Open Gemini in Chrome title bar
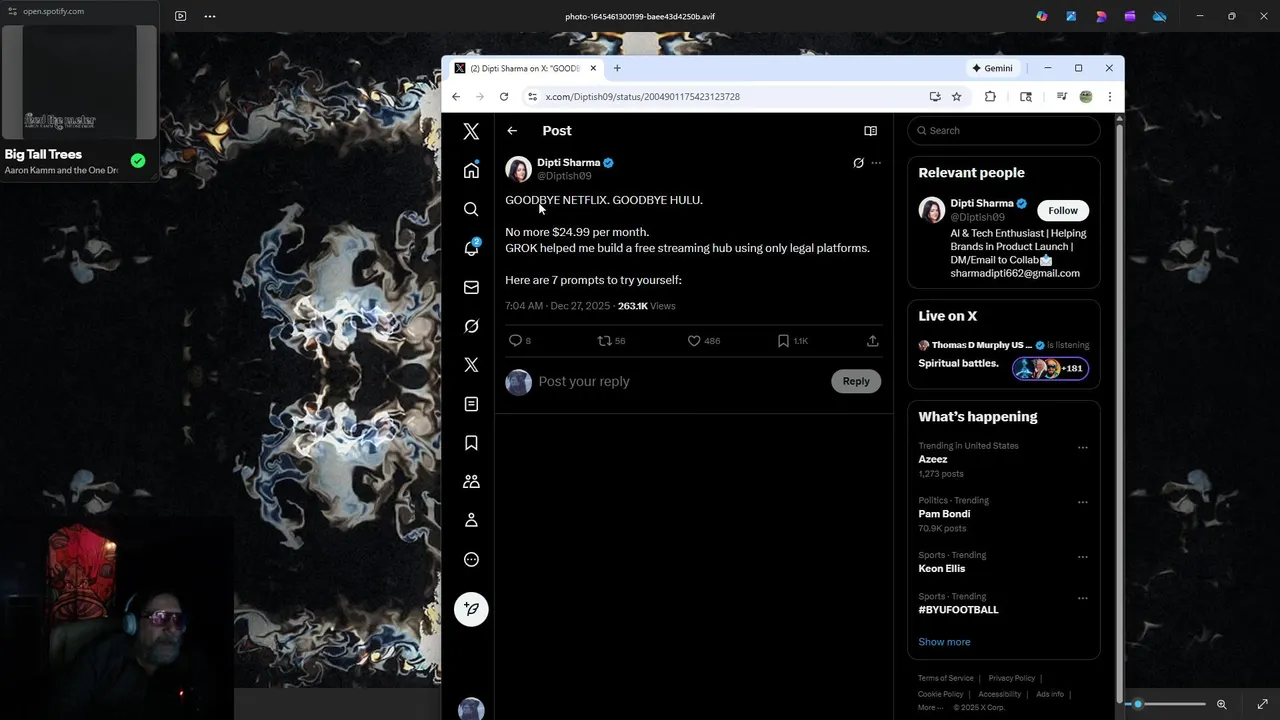 [992, 68]
